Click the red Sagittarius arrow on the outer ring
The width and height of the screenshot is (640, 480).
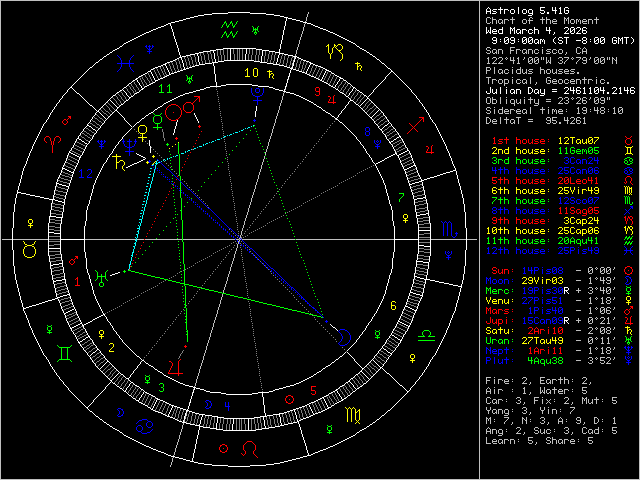(x=416, y=125)
